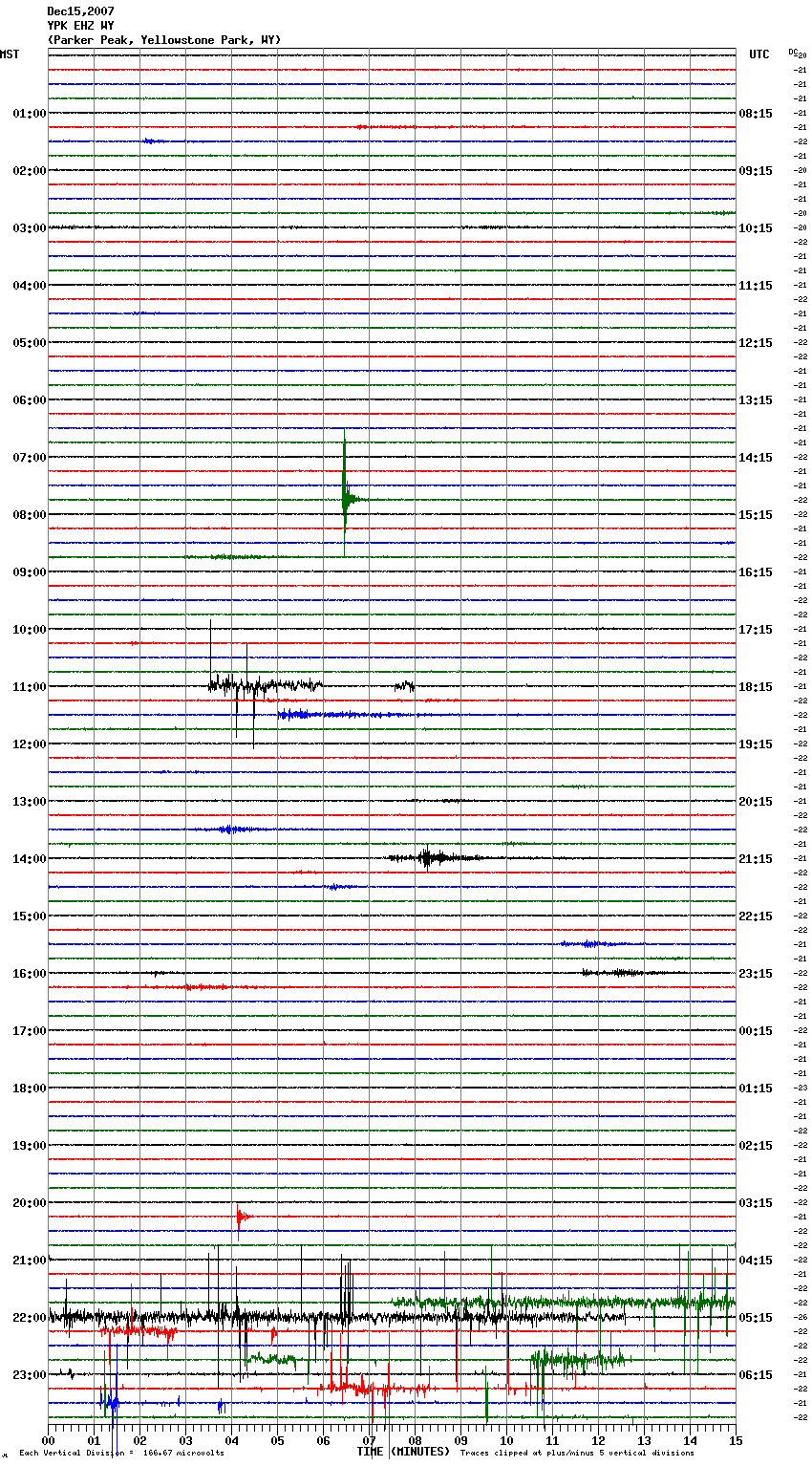The width and height of the screenshot is (812, 1466).
Task: Click the 14:00 MST time label
Action: 30,859
